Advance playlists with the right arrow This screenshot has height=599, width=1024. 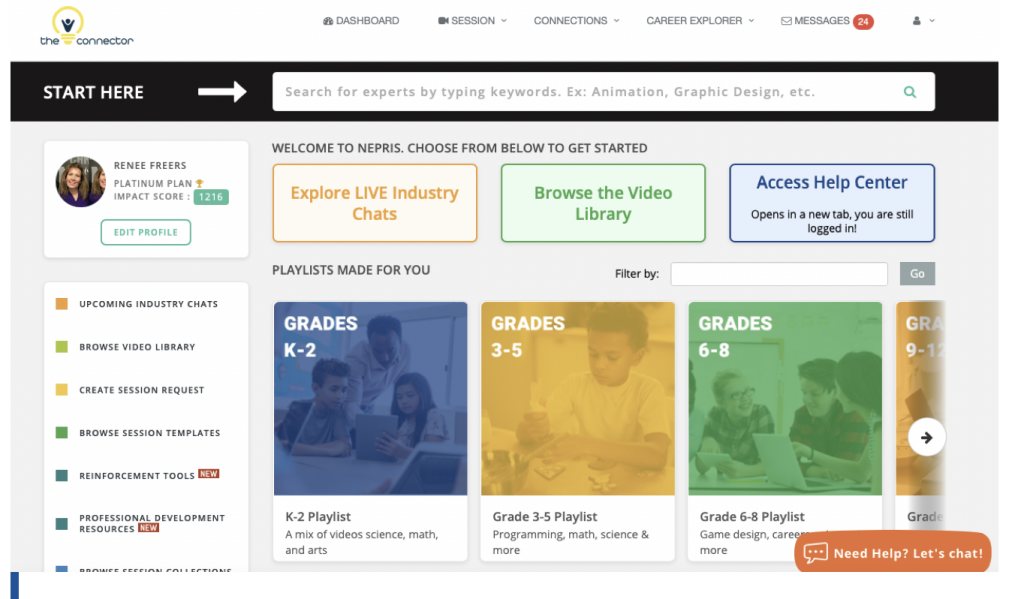tap(926, 438)
